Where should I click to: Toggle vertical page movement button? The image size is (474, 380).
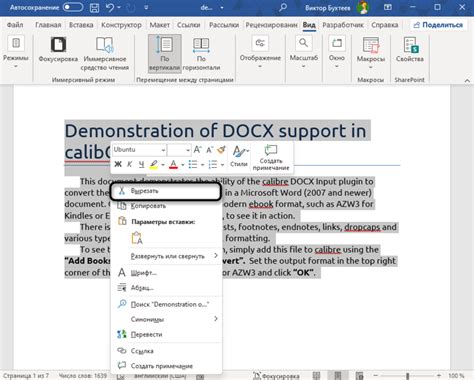165,53
